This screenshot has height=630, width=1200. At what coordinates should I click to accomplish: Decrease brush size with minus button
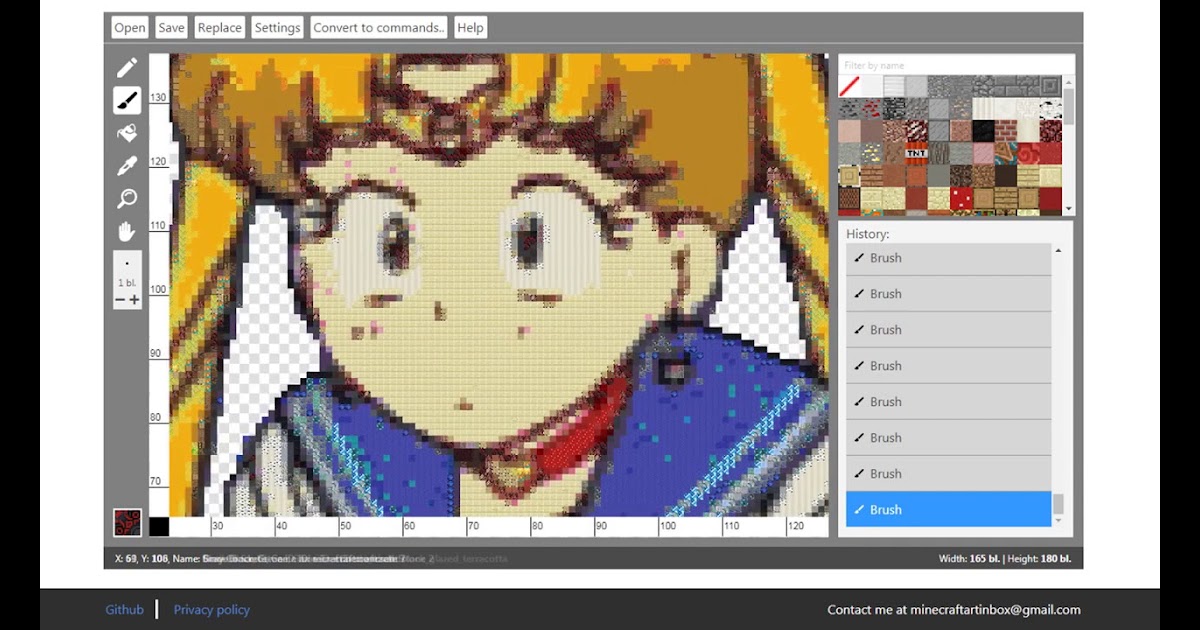pyautogui.click(x=120, y=300)
